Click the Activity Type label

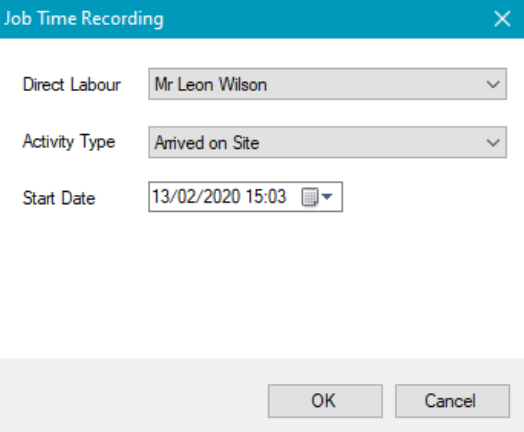click(69, 142)
